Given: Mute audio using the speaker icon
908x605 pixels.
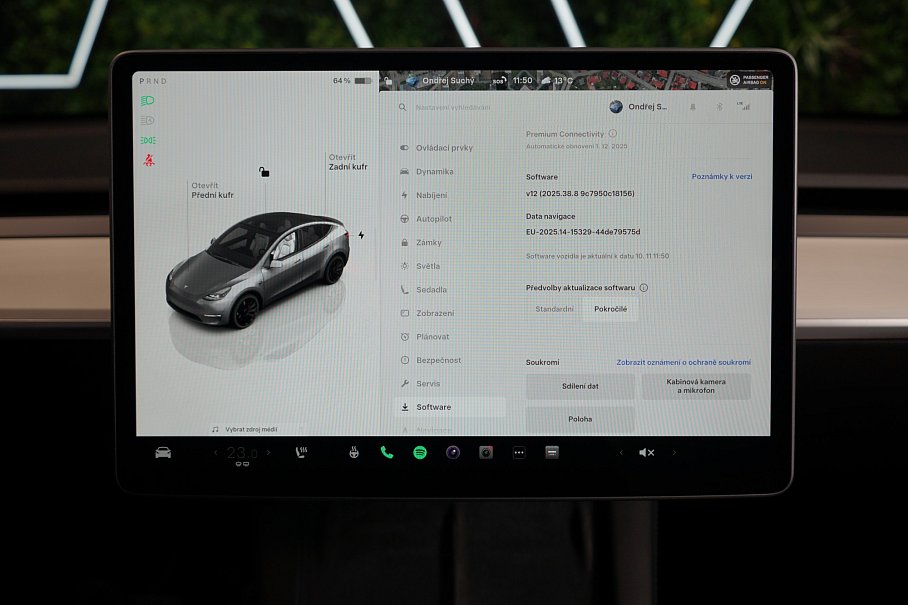Looking at the screenshot, I should coord(646,452).
